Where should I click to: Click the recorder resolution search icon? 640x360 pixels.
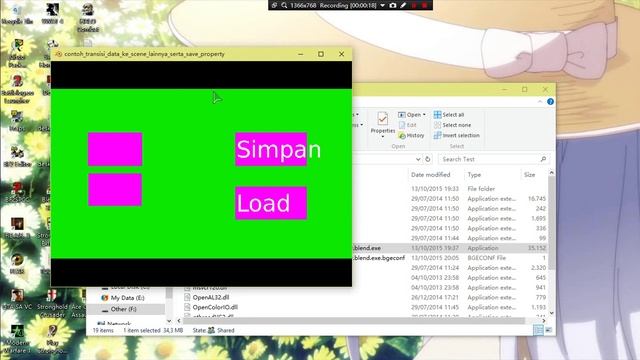click(x=284, y=5)
